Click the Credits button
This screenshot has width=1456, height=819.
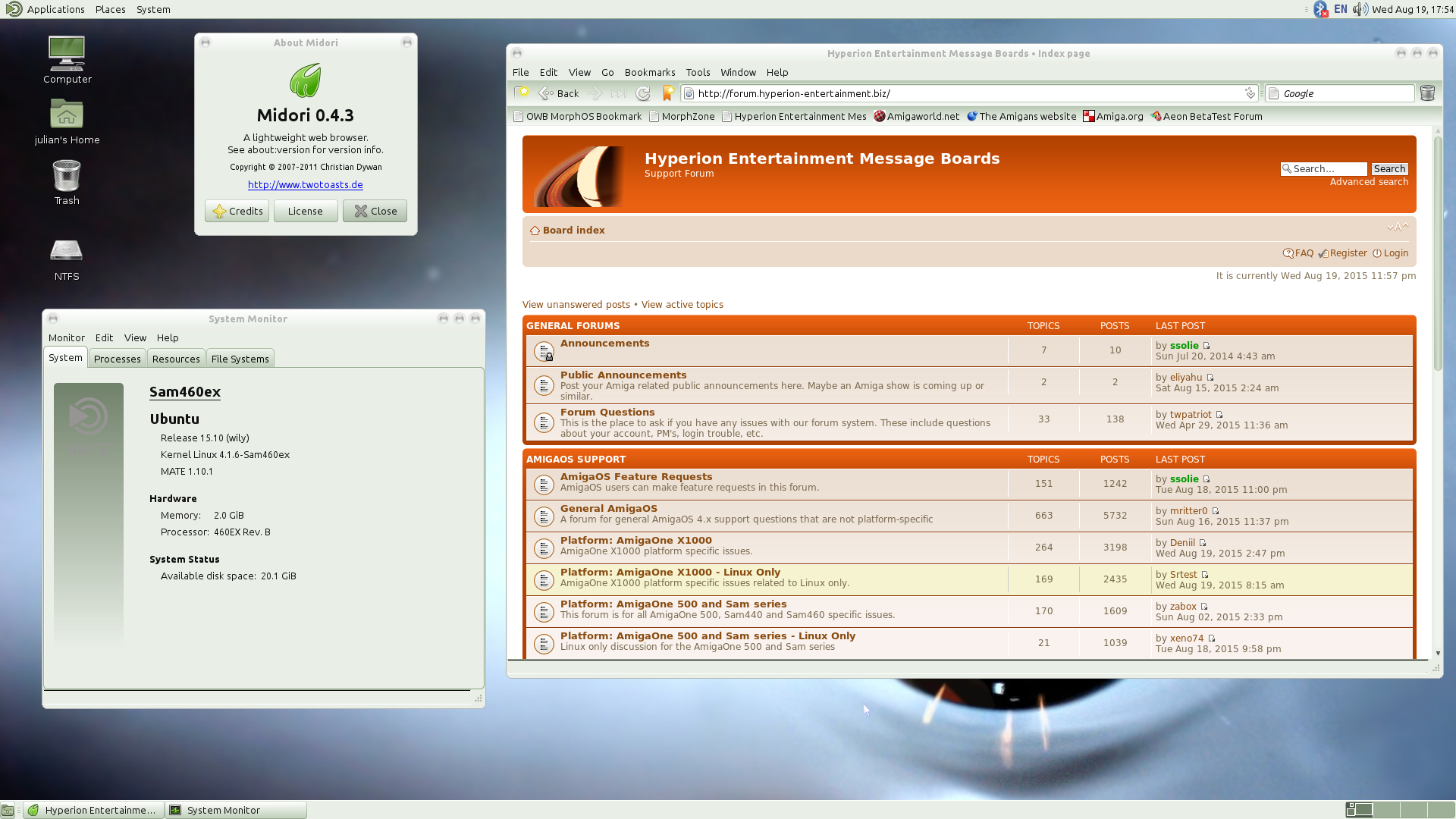[x=237, y=211]
